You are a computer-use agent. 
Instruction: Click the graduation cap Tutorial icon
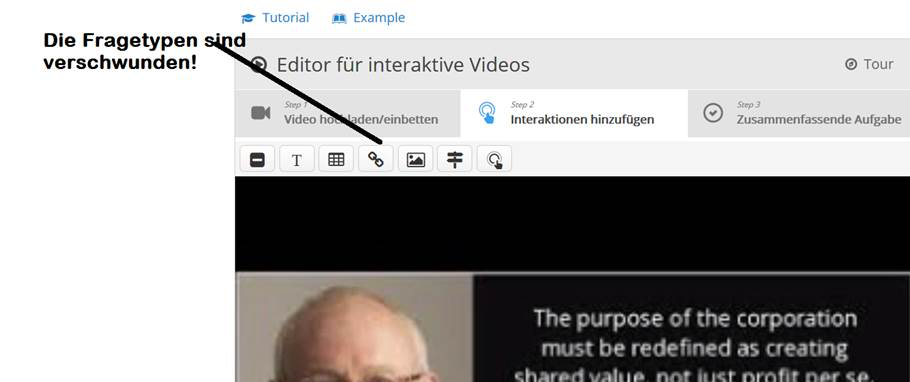pos(248,19)
